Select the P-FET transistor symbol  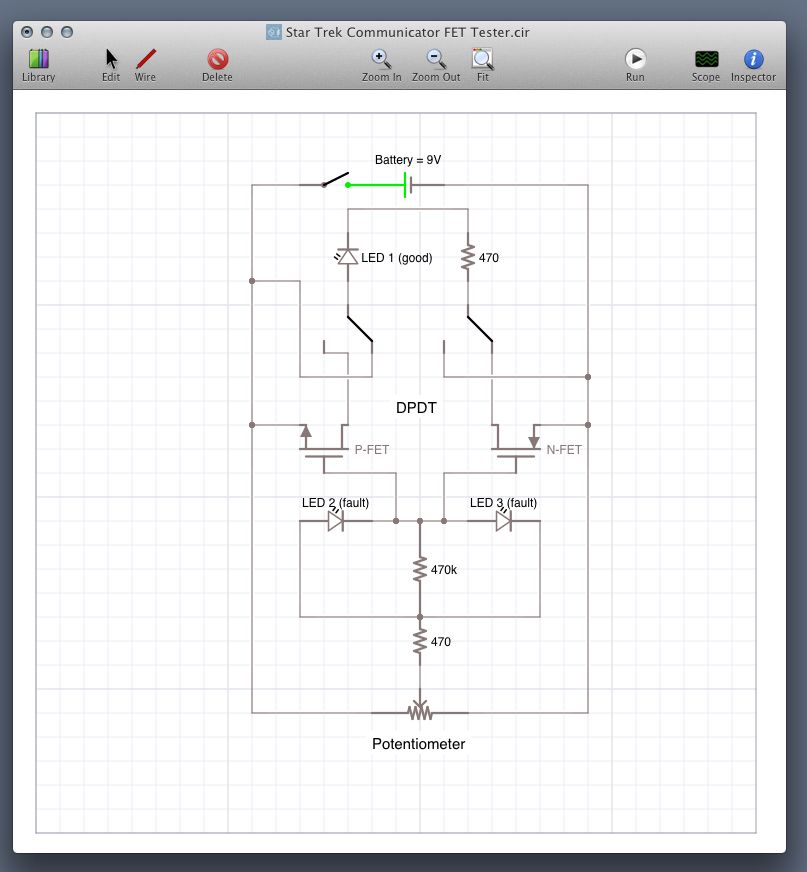pos(324,449)
